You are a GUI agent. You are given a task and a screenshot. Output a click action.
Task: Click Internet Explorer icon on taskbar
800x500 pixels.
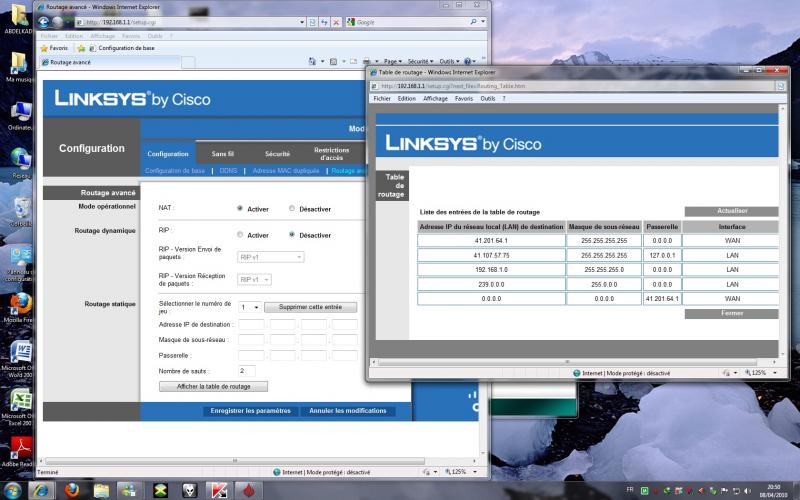point(41,490)
